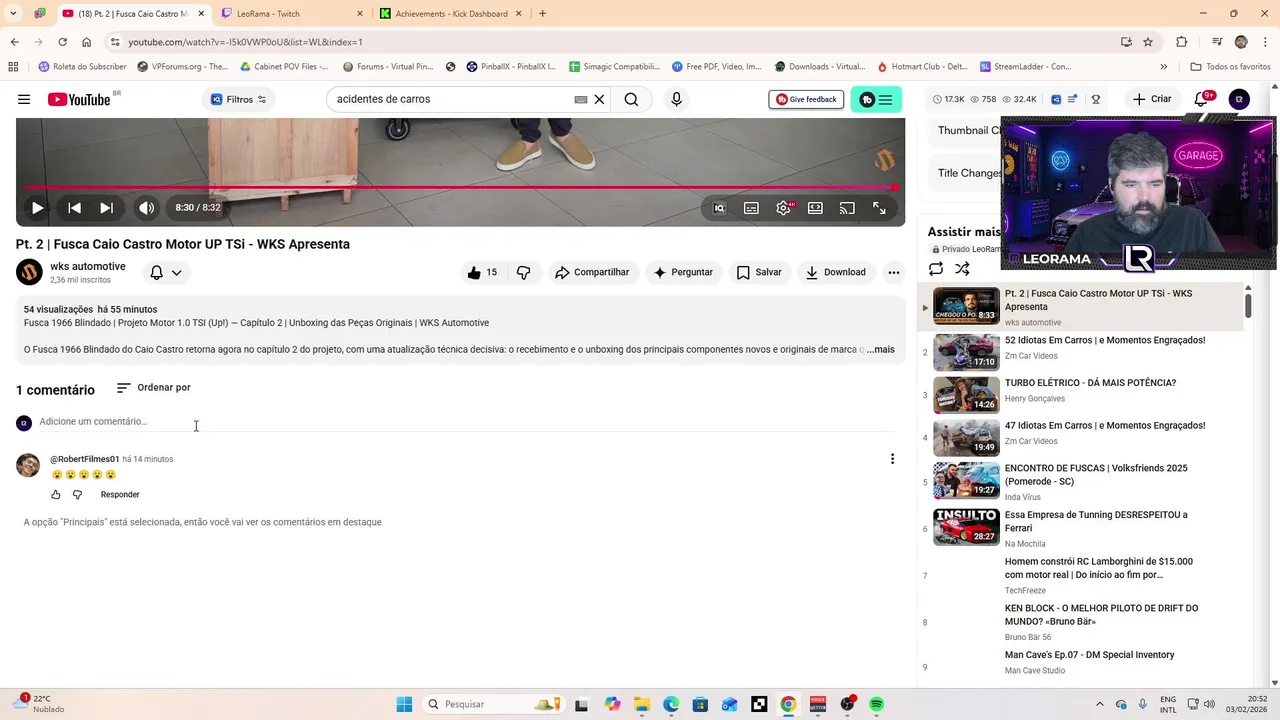Open the Filtros filter button
This screenshot has height=720, width=1280.
[x=238, y=99]
